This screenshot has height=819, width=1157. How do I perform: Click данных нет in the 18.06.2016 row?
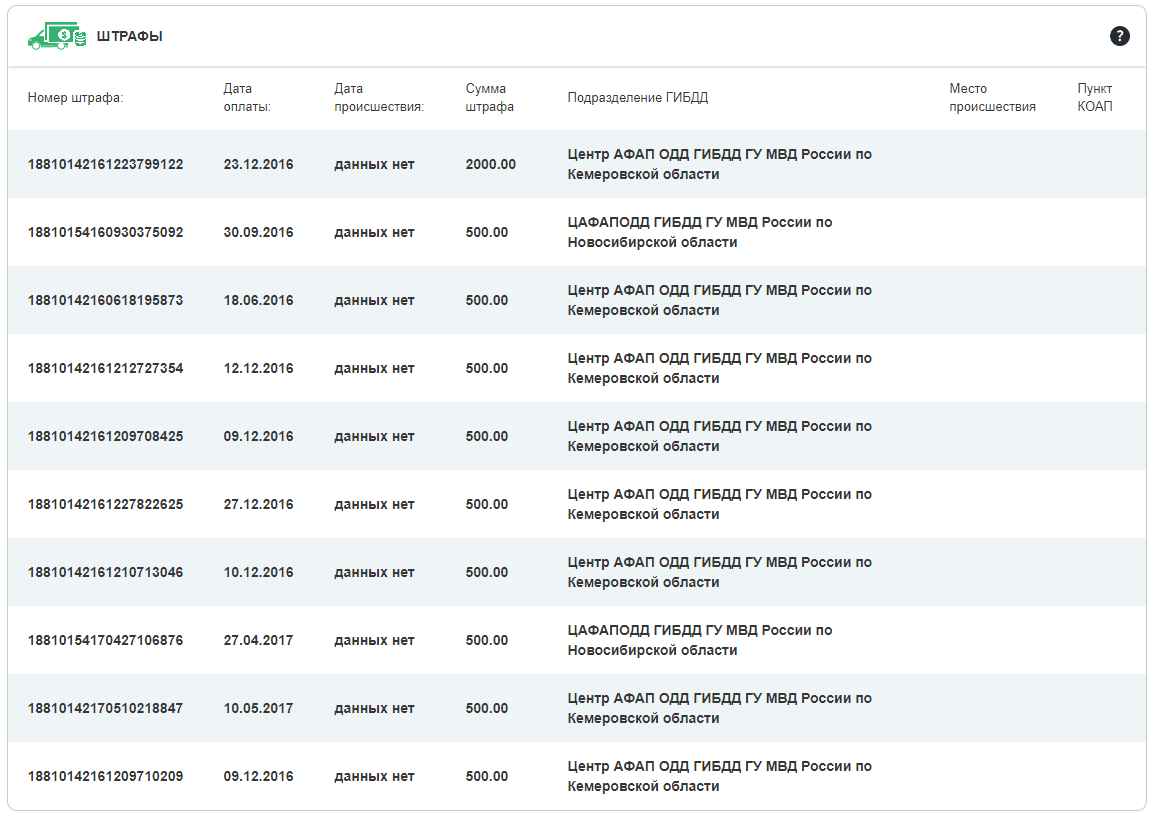374,300
